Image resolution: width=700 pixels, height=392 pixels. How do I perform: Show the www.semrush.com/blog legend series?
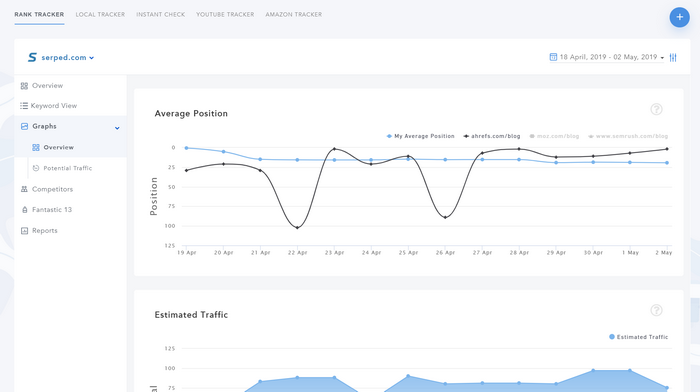628,136
